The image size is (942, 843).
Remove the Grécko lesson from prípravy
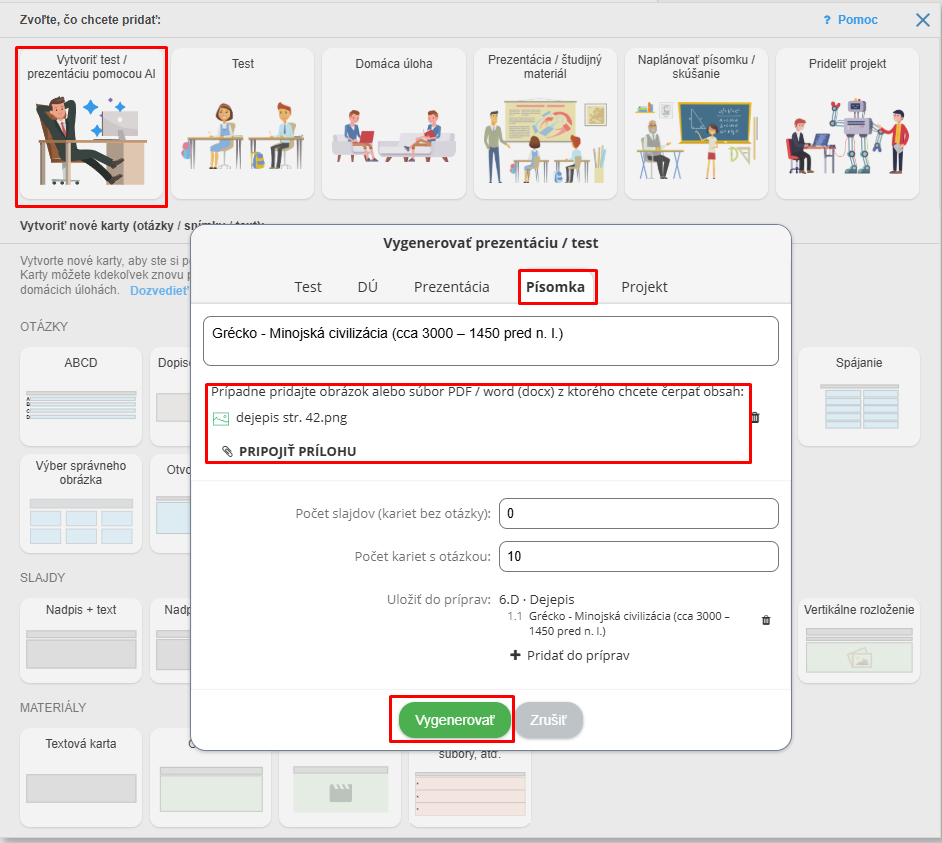pos(766,620)
